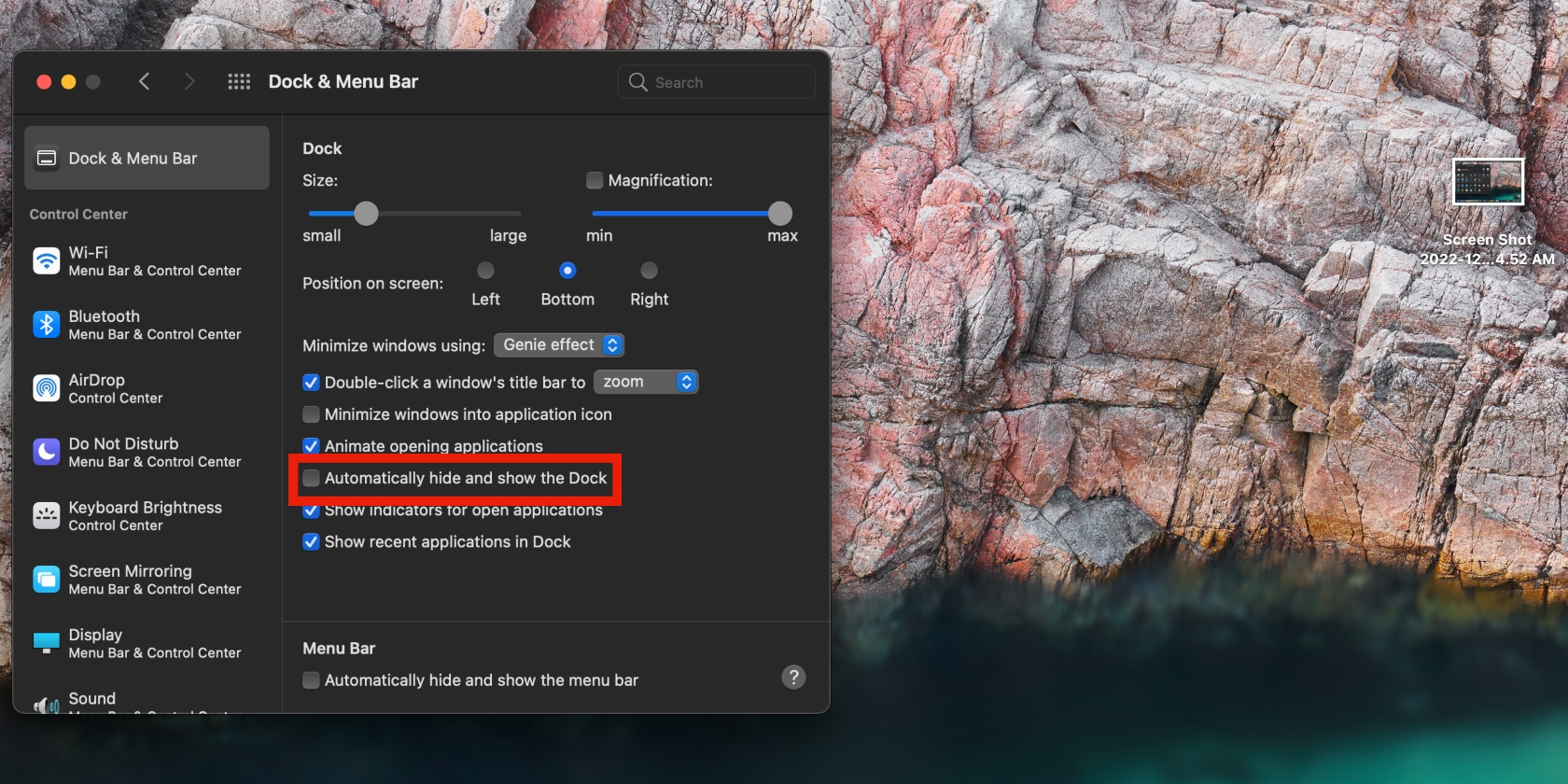Image resolution: width=1568 pixels, height=784 pixels.
Task: Open Screen Mirroring settings in sidebar
Action: pyautogui.click(x=147, y=580)
